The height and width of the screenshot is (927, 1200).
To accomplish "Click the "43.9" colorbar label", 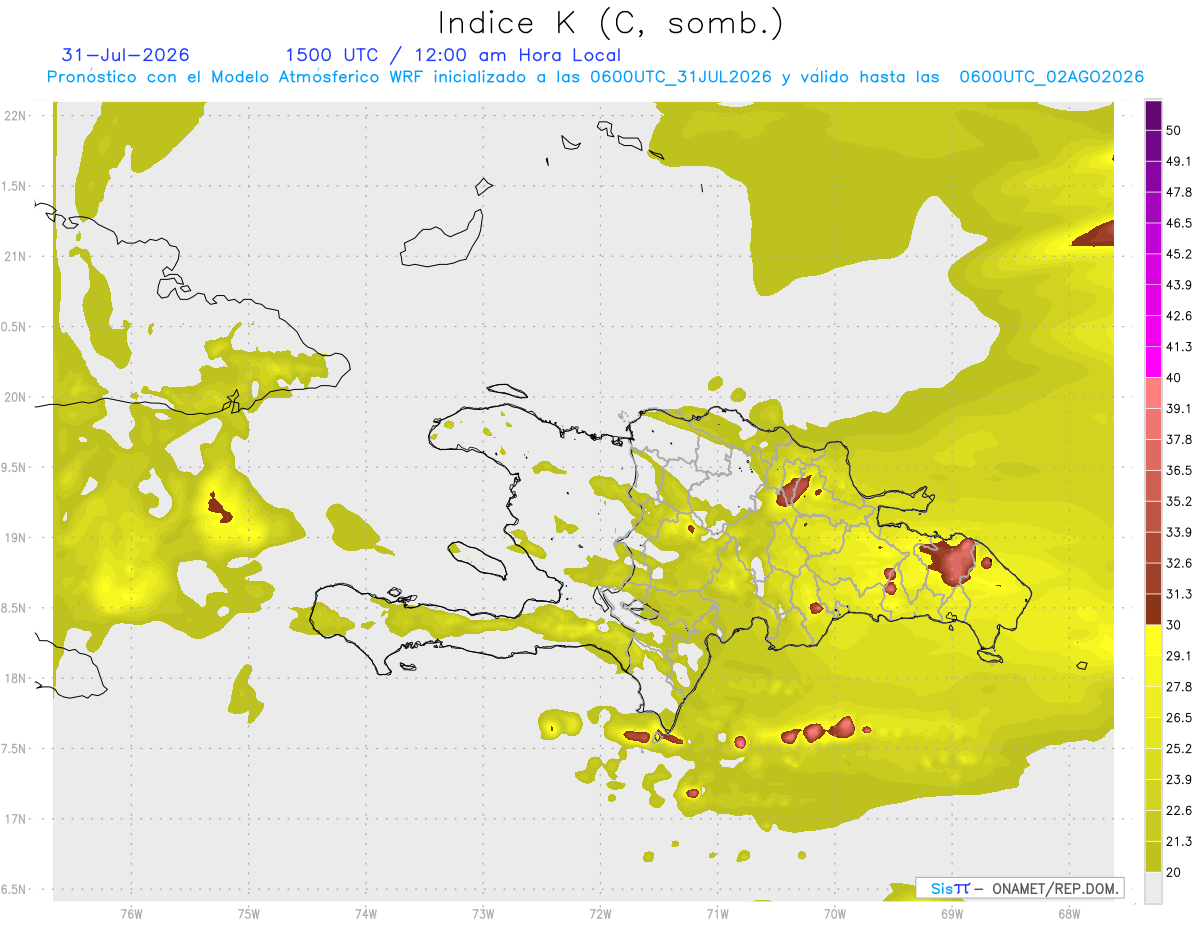I will click(x=1179, y=285).
